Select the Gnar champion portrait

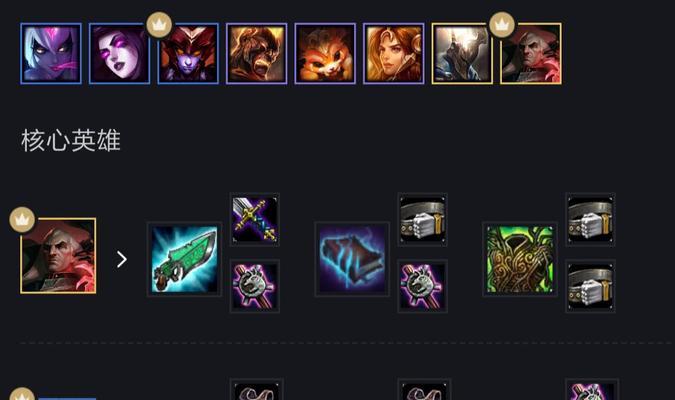[325, 53]
